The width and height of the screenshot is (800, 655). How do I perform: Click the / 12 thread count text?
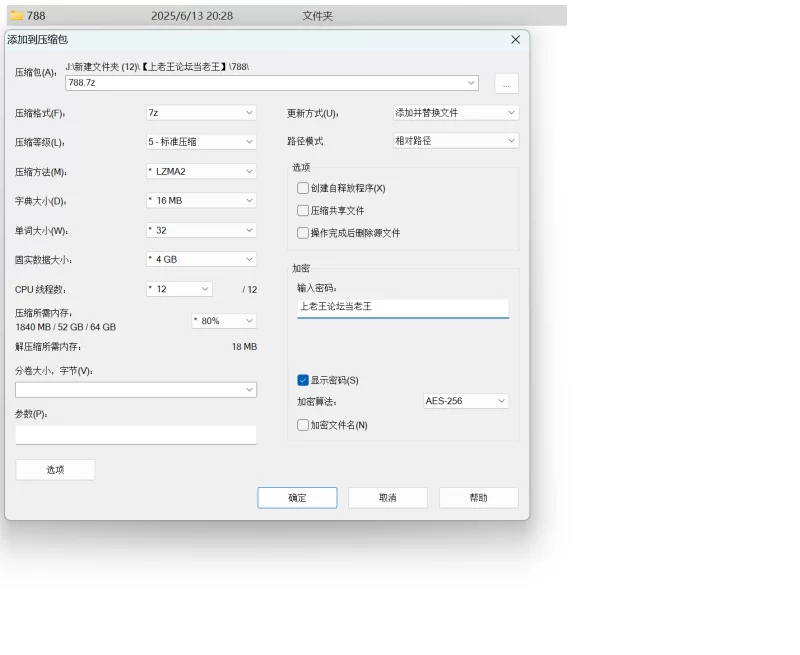(250, 290)
